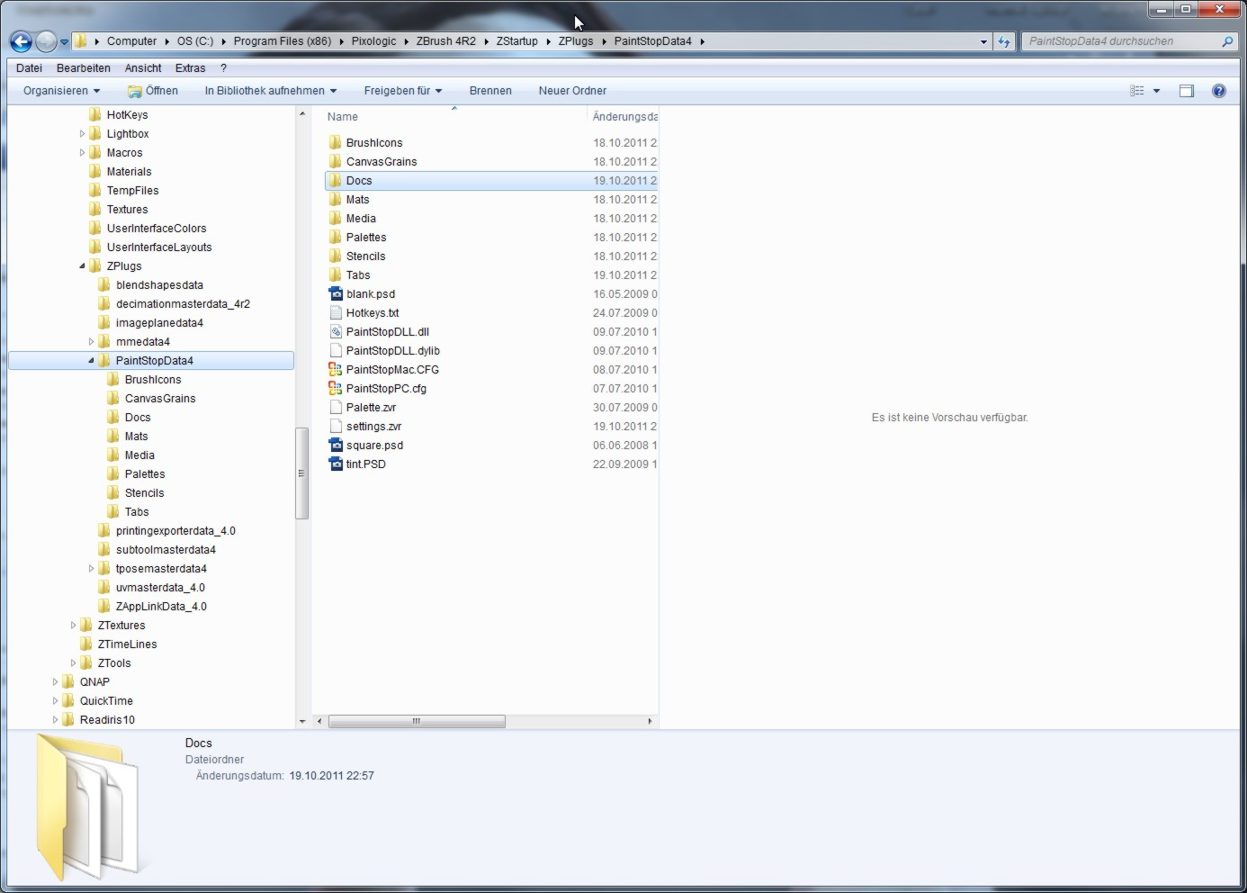Open the Extras menu
Screen dimensions: 1247x893
189,67
